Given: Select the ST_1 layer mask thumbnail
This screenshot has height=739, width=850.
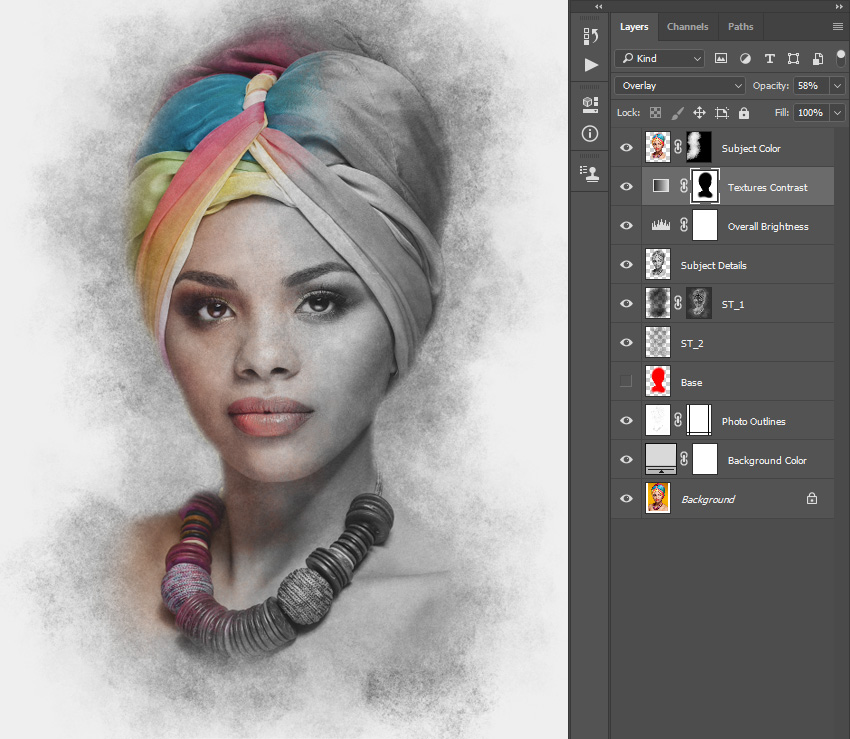Looking at the screenshot, I should click(699, 303).
